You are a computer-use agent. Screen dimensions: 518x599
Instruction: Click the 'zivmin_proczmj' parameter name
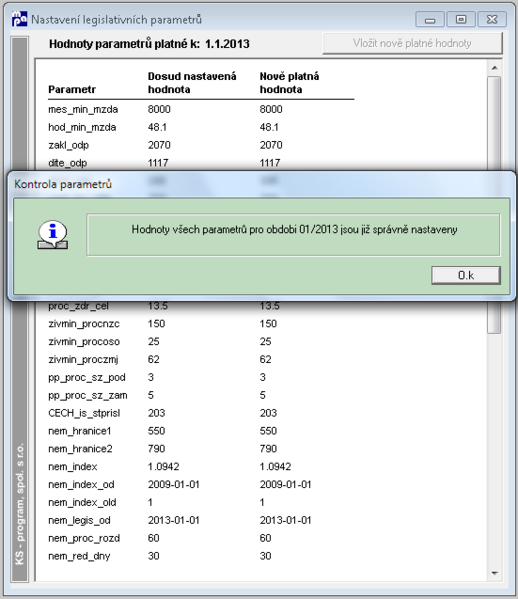click(83, 359)
